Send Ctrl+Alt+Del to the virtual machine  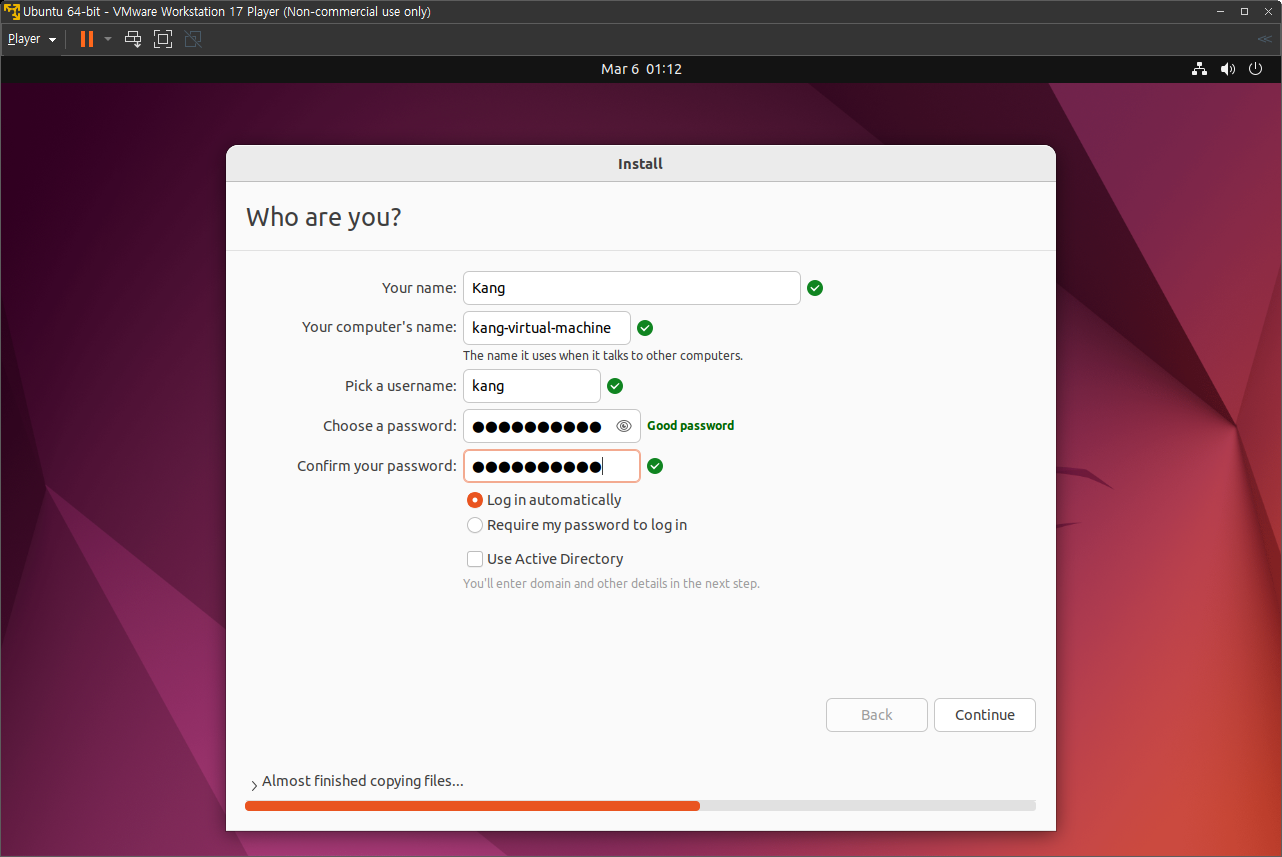133,39
